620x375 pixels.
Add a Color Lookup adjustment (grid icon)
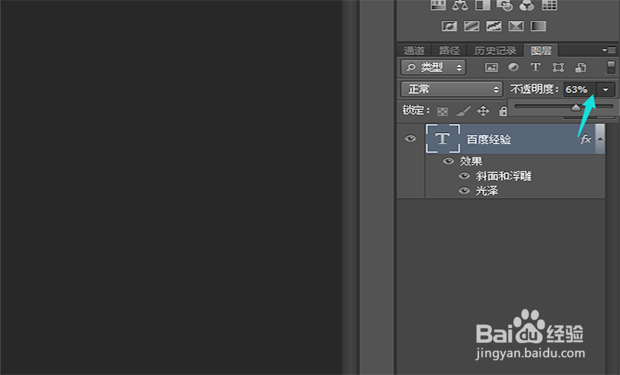click(549, 5)
